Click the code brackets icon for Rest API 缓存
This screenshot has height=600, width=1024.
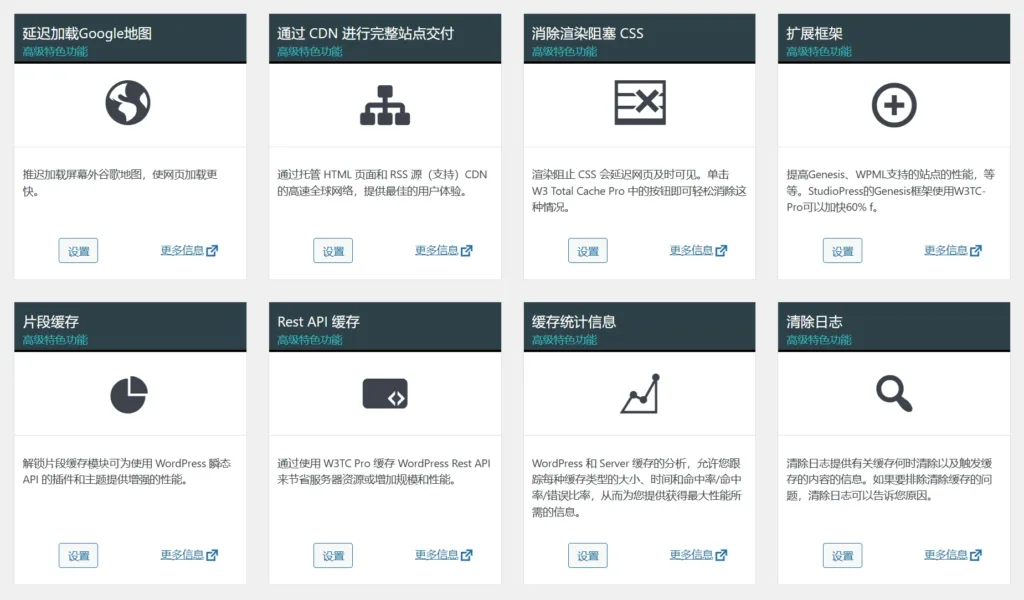(384, 393)
